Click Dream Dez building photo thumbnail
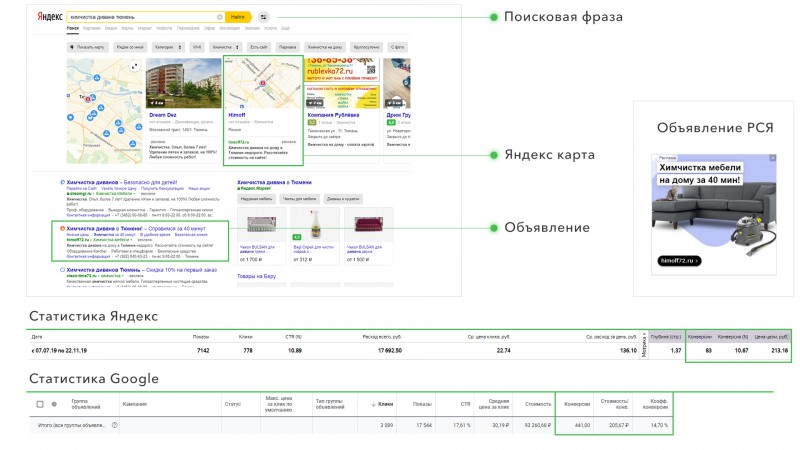800x450 pixels. [x=184, y=83]
